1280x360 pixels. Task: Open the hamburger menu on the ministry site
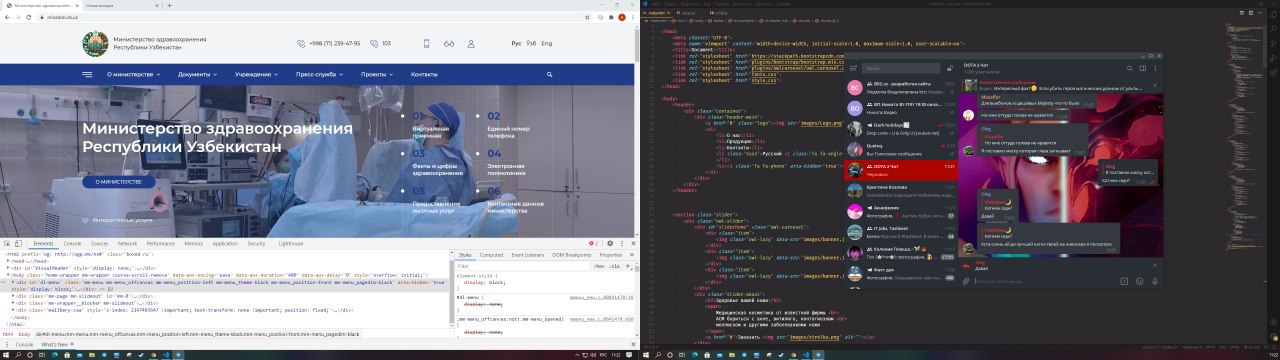point(88,75)
